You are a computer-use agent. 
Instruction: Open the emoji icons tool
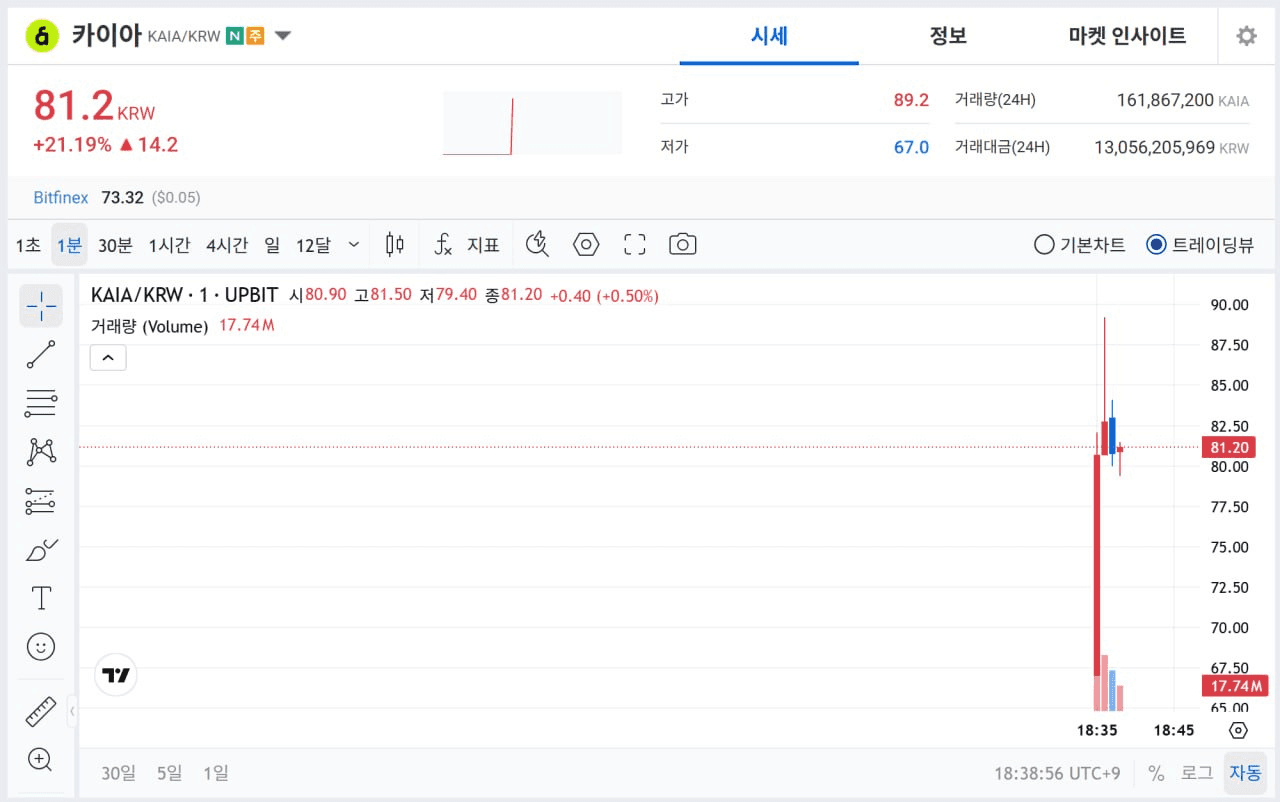[41, 646]
